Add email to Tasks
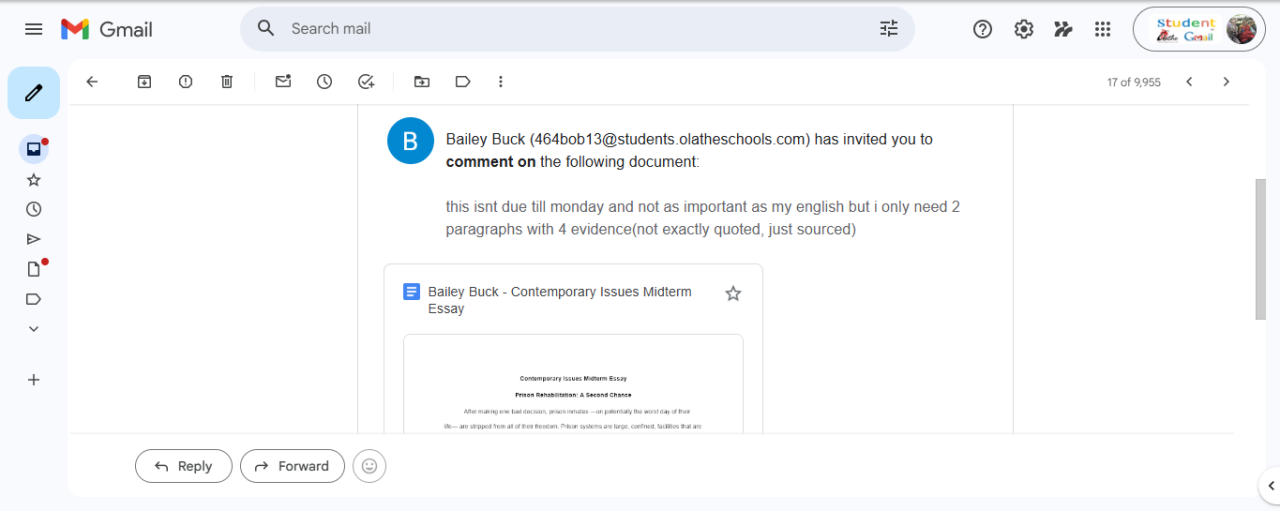 366,82
